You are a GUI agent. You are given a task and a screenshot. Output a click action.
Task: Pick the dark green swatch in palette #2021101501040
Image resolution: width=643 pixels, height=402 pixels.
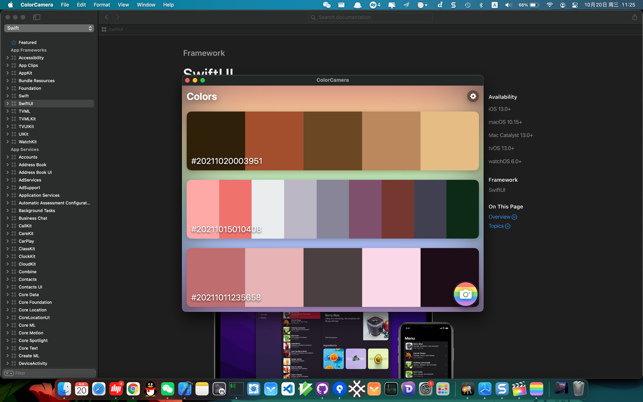tap(463, 209)
